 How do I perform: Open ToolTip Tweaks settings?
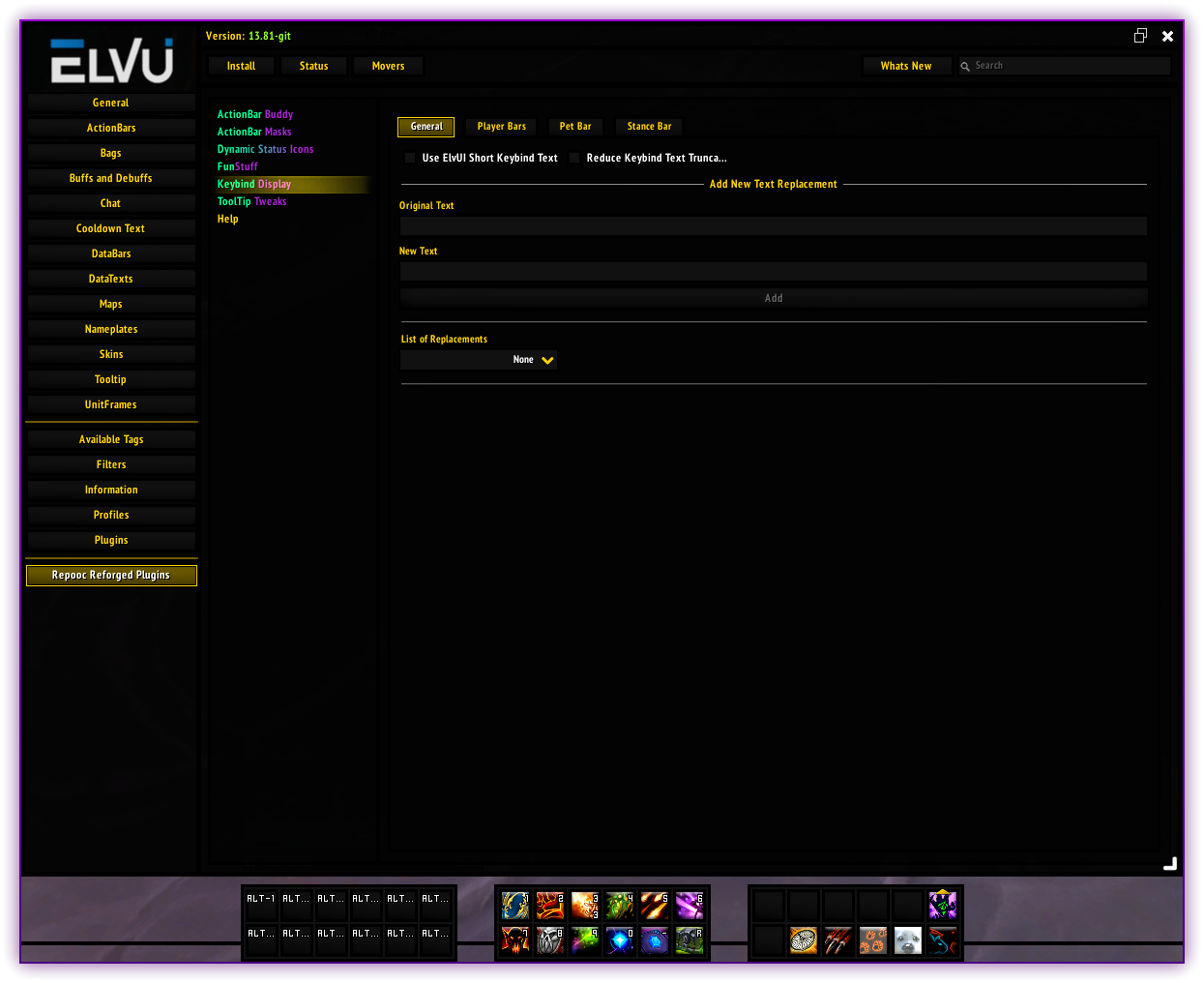pyautogui.click(x=252, y=201)
